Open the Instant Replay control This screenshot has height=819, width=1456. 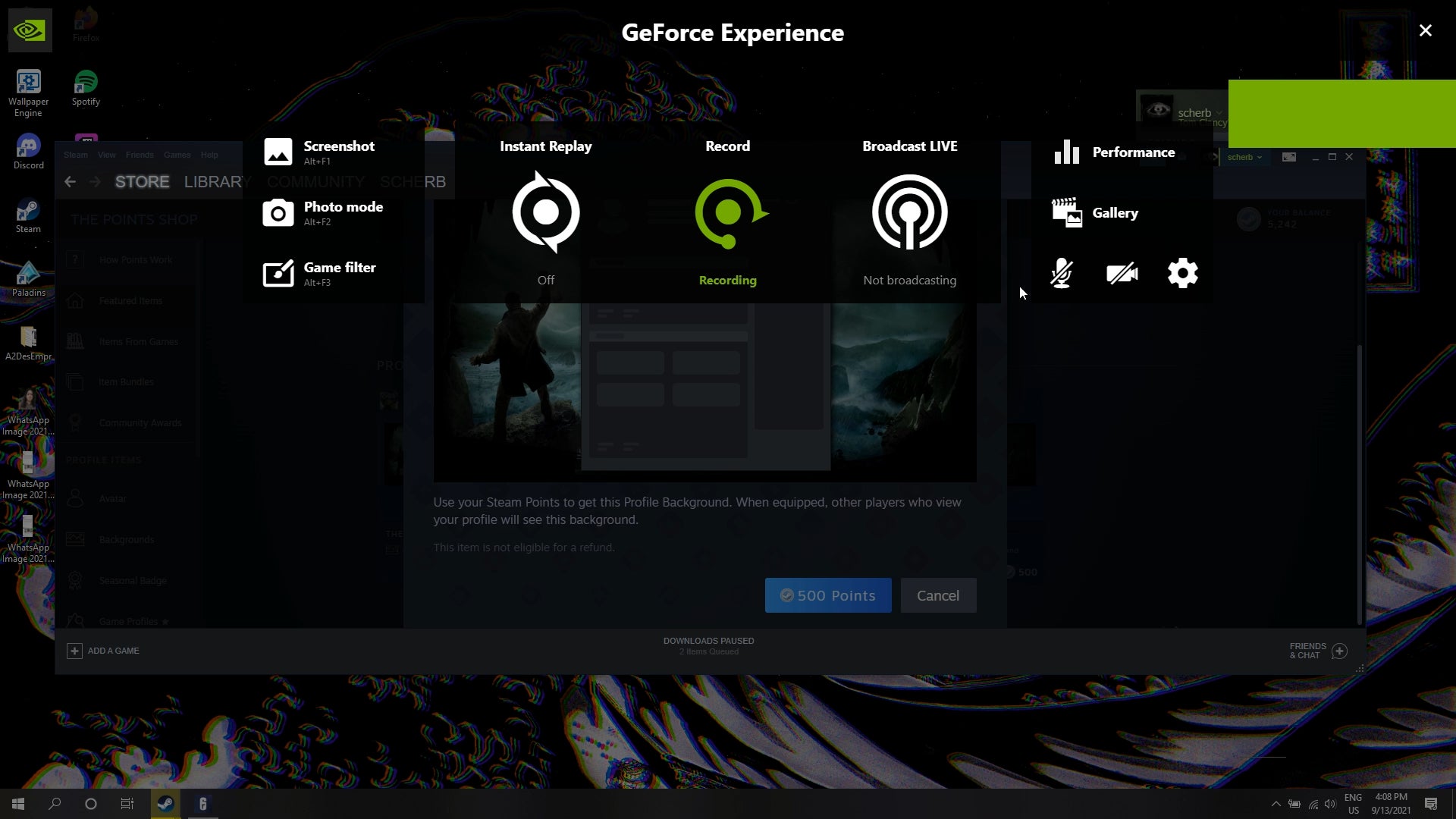[x=546, y=212]
